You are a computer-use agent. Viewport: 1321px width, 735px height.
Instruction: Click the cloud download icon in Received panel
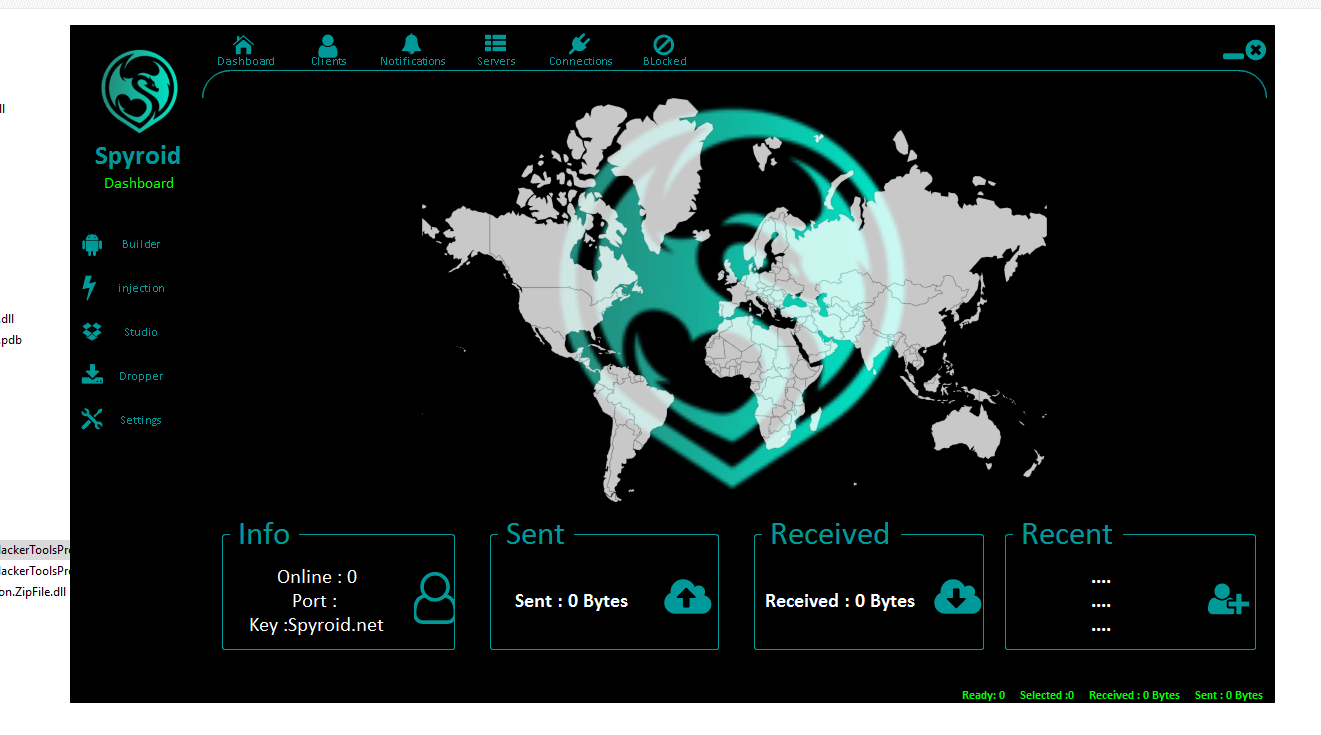957,597
